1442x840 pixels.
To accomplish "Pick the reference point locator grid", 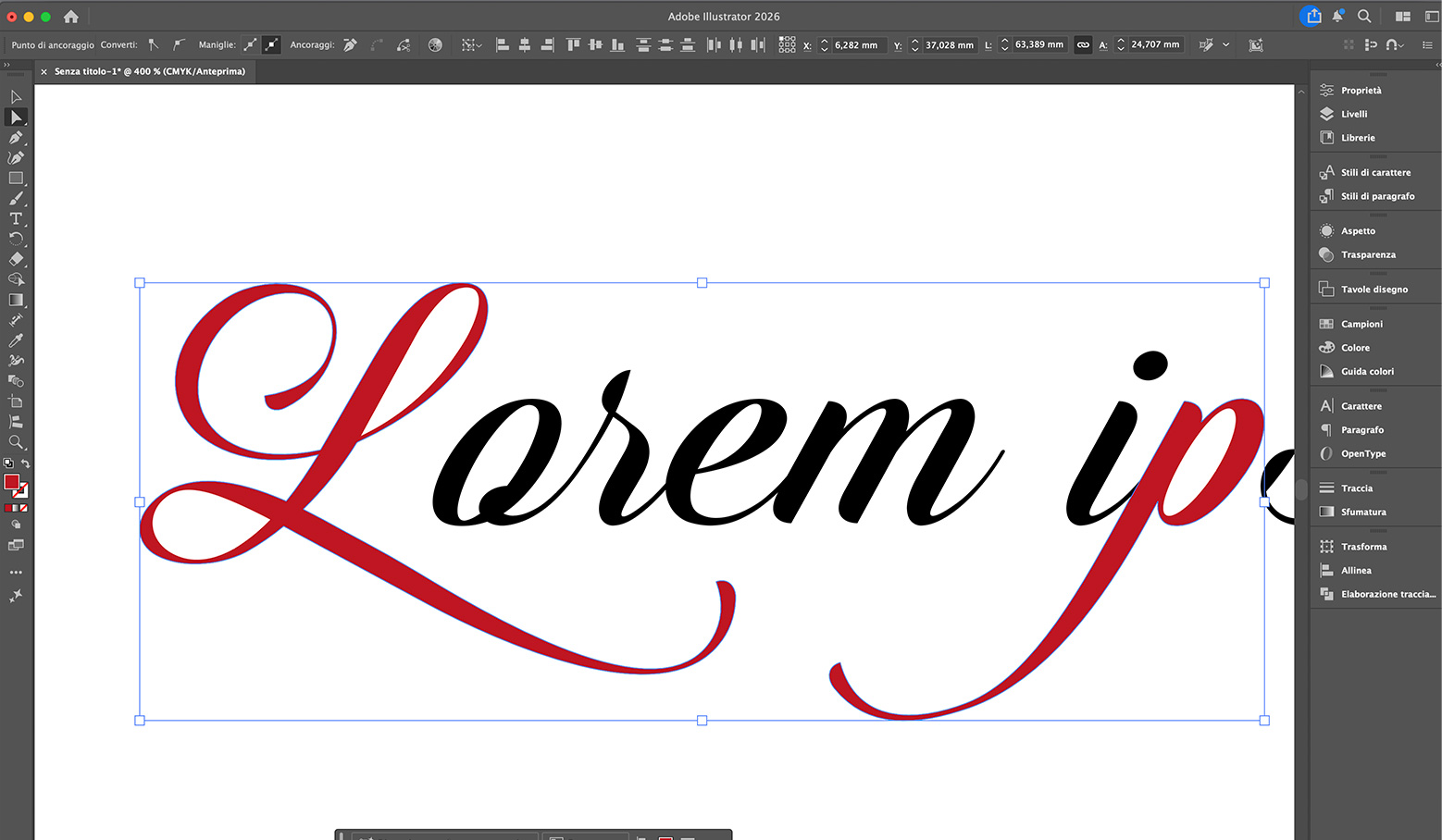I will 787,44.
